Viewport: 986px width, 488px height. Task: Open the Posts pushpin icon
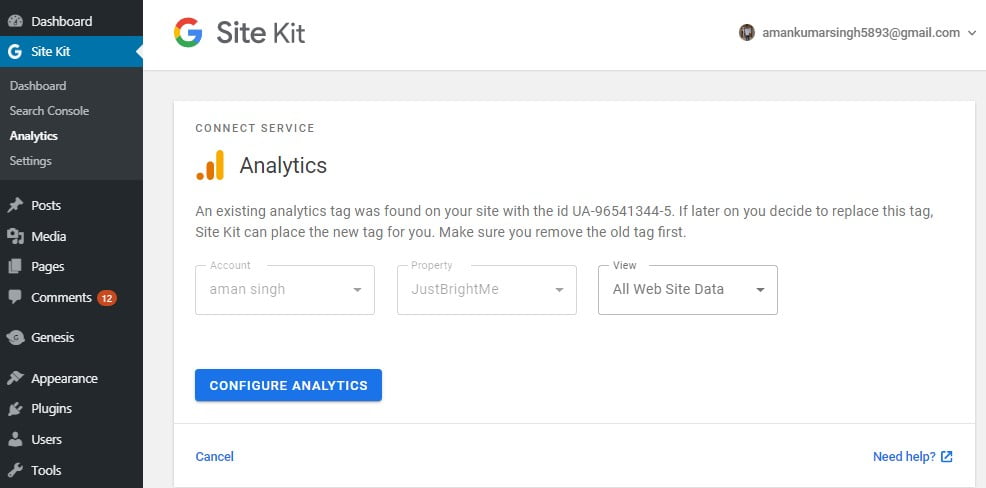point(15,205)
